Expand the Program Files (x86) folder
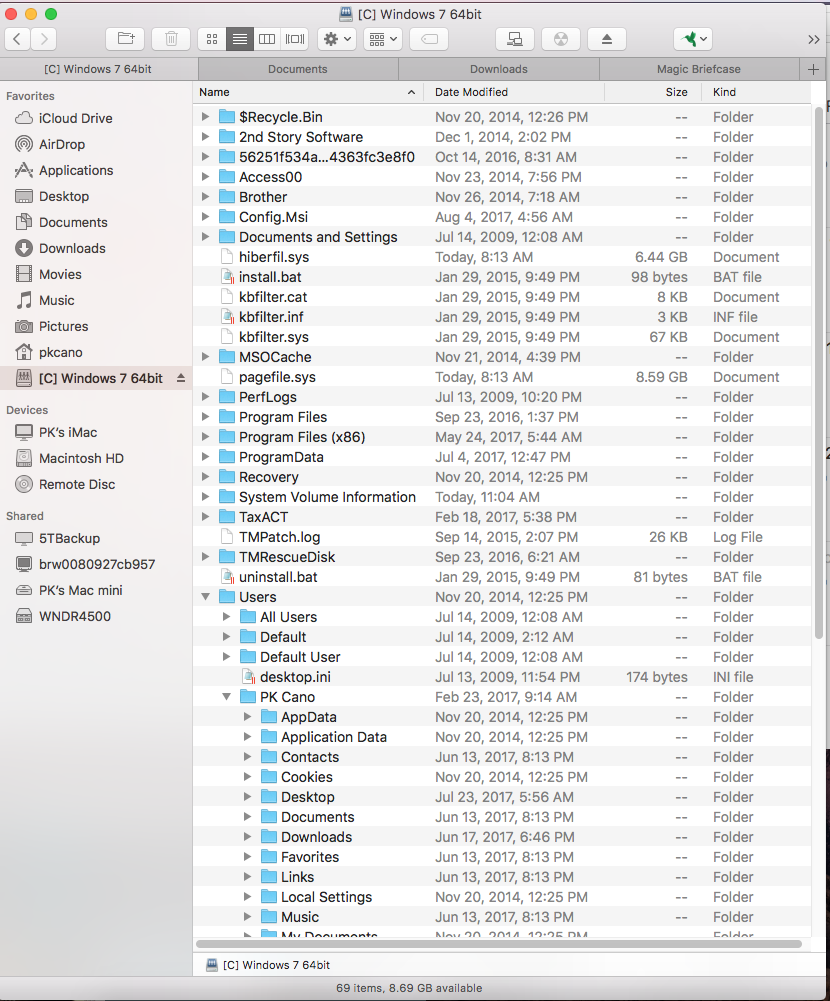 (x=206, y=437)
